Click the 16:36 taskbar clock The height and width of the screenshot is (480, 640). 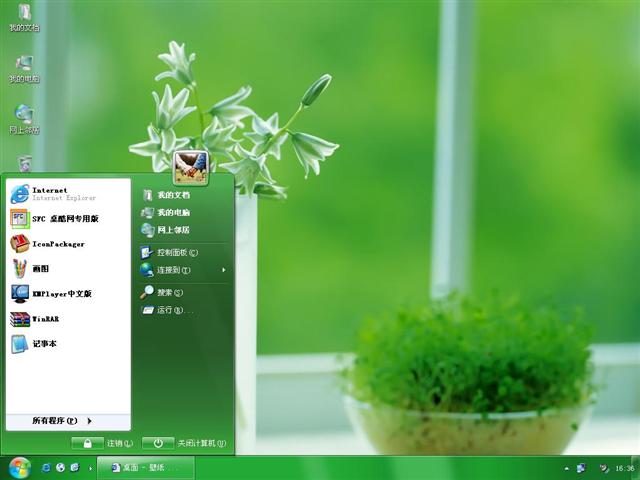click(624, 468)
